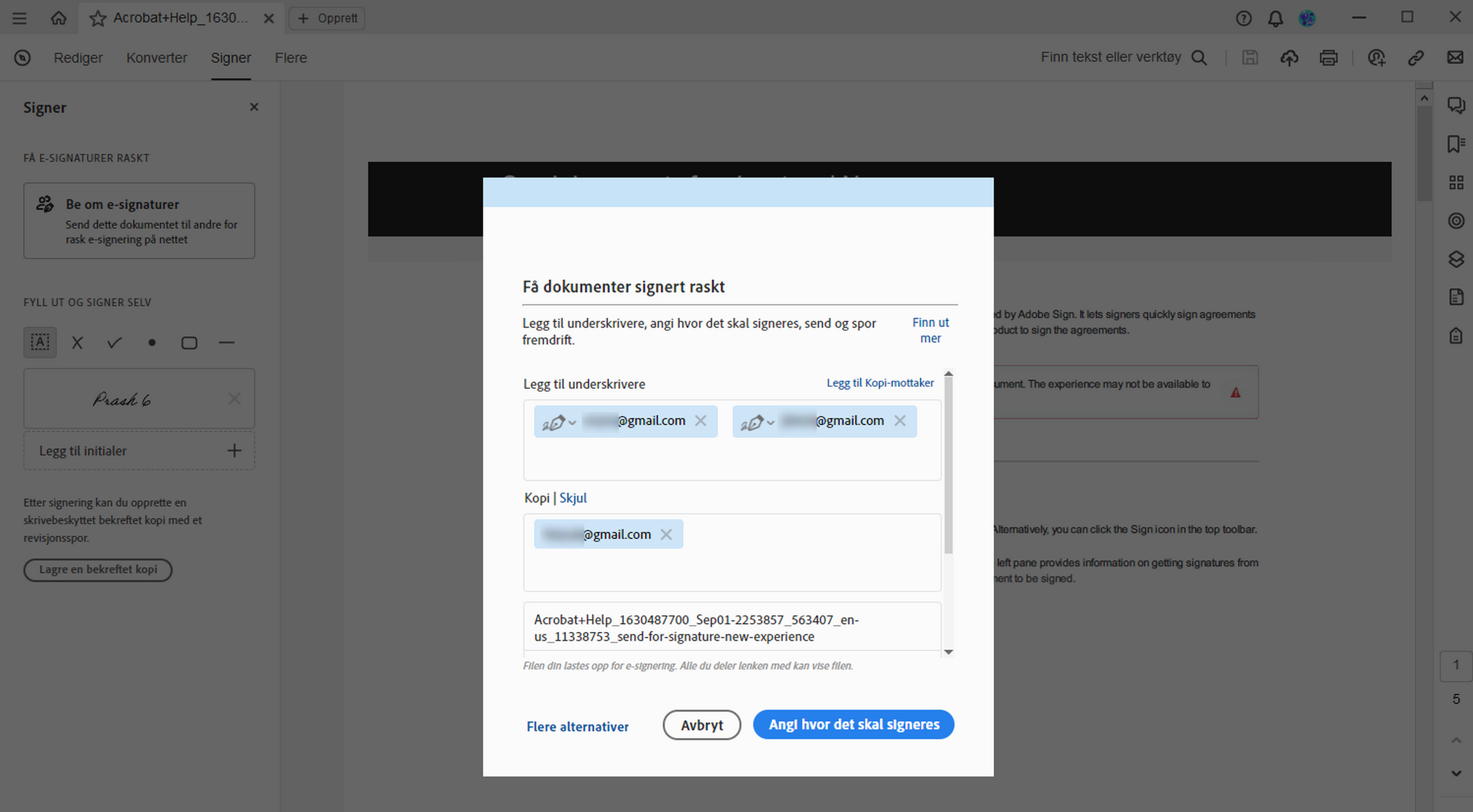The height and width of the screenshot is (812, 1473).
Task: Remove the Kopi recipient email chip
Action: [666, 535]
